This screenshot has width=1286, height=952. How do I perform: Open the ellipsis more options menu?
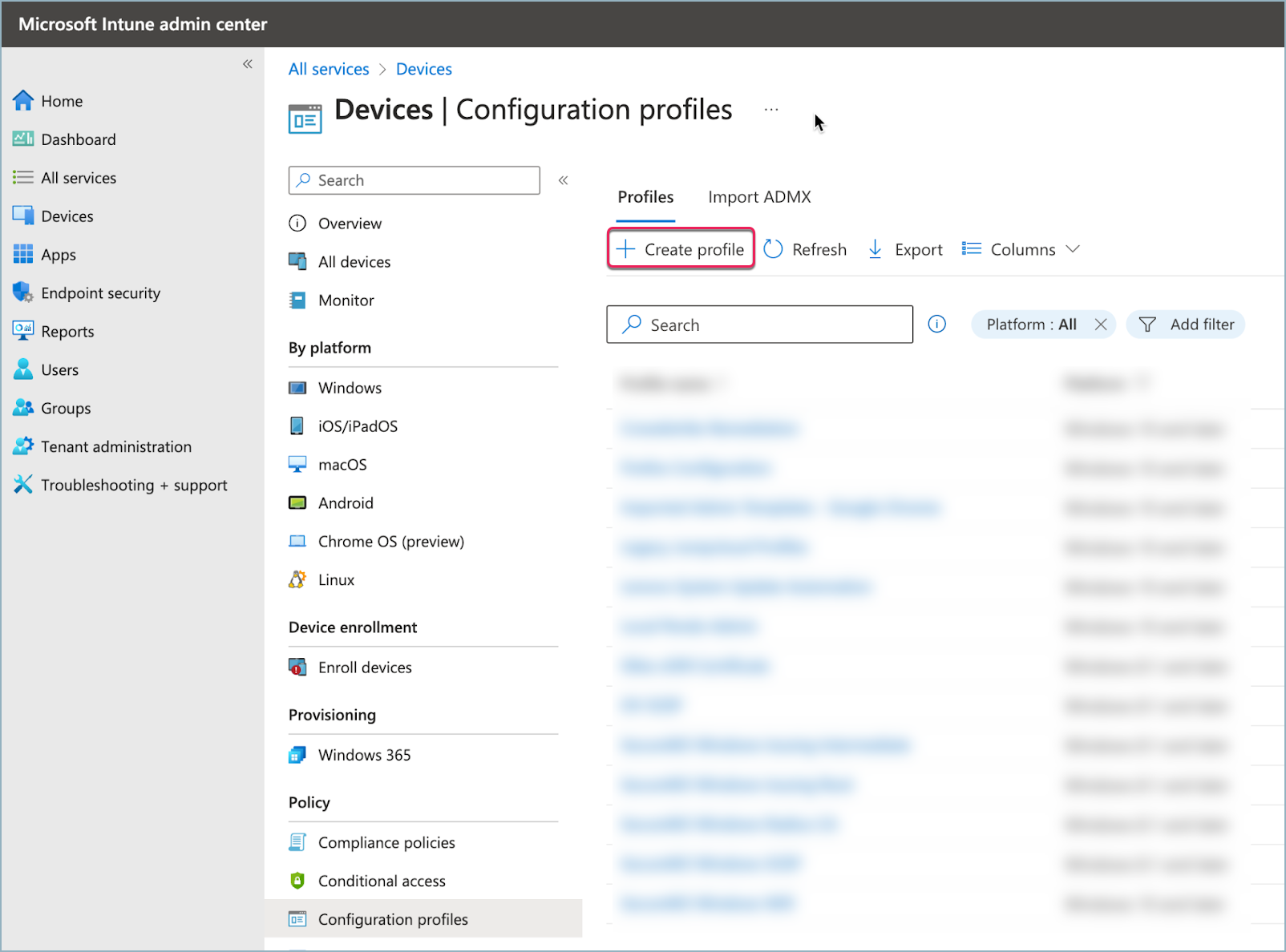tap(771, 110)
